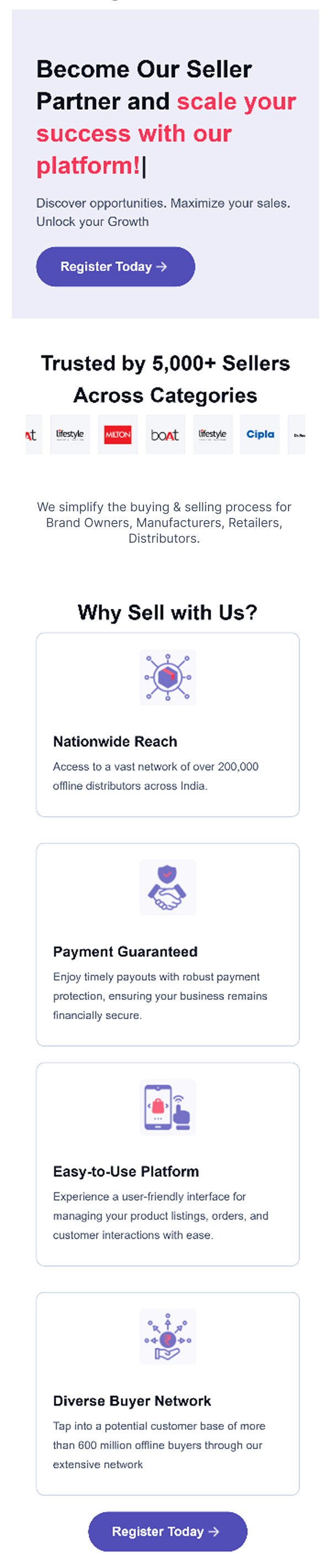331x1568 pixels.
Task: Click the Nationwide Reach network box icon
Action: [167, 677]
